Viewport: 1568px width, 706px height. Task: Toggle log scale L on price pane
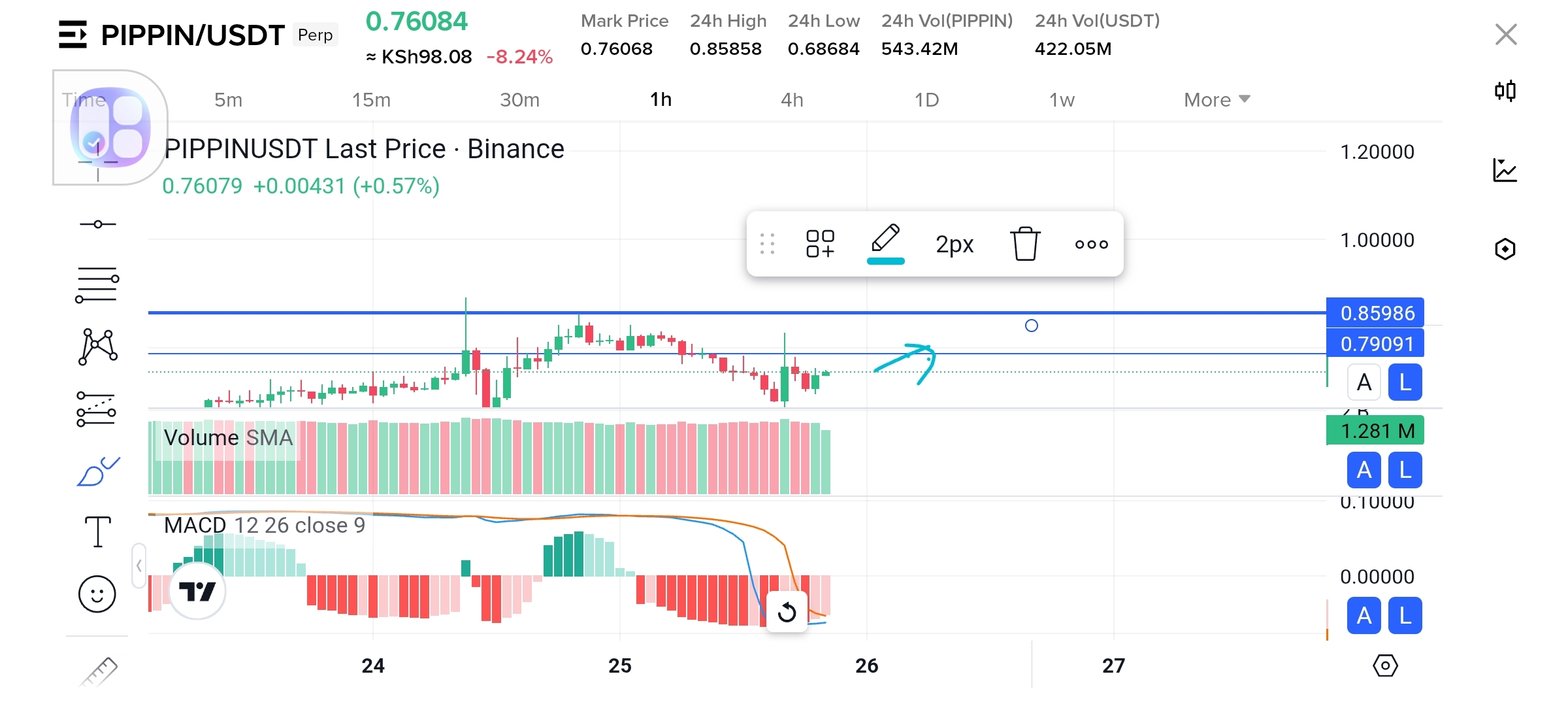(x=1405, y=382)
